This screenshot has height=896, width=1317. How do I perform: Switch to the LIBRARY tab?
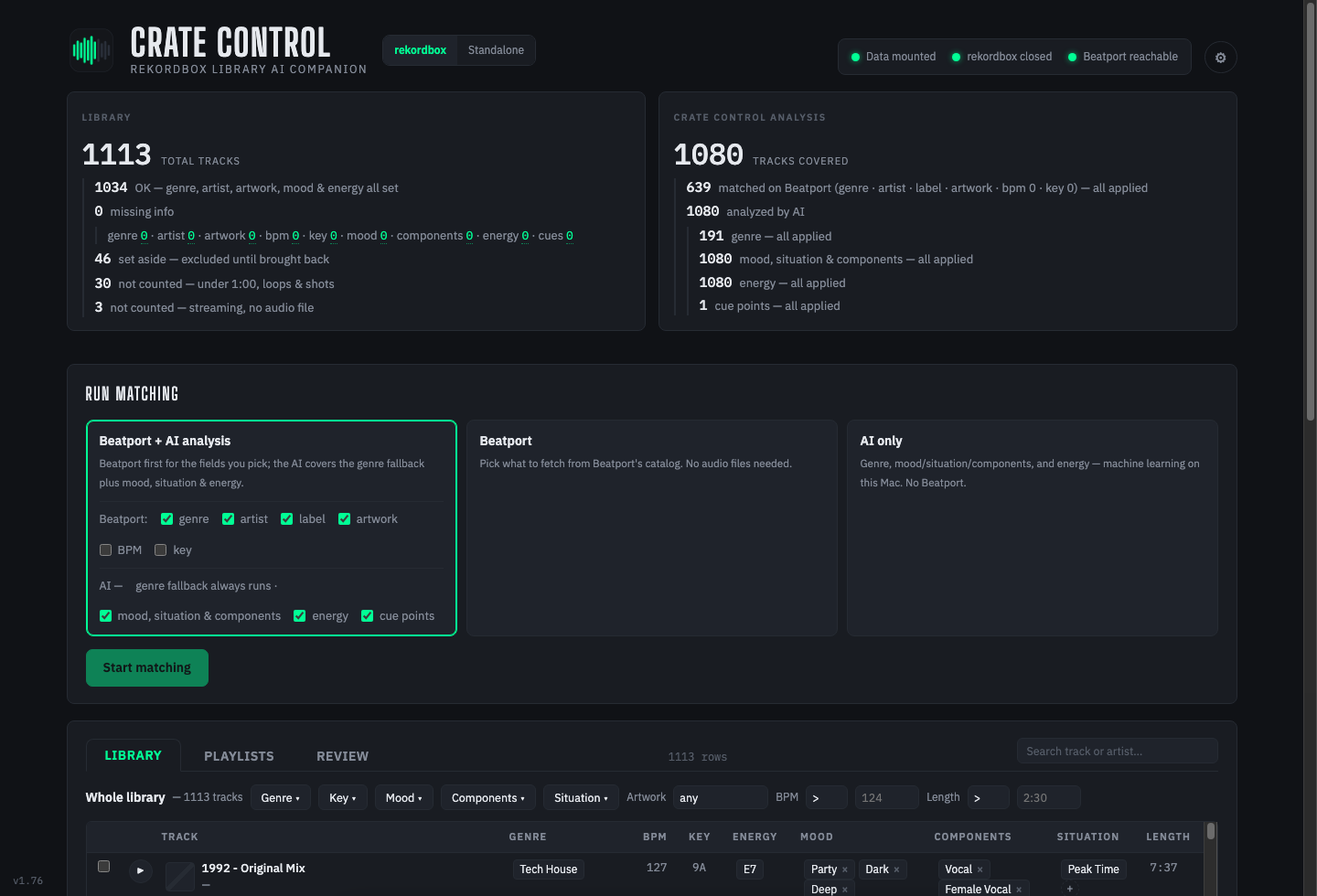click(133, 755)
